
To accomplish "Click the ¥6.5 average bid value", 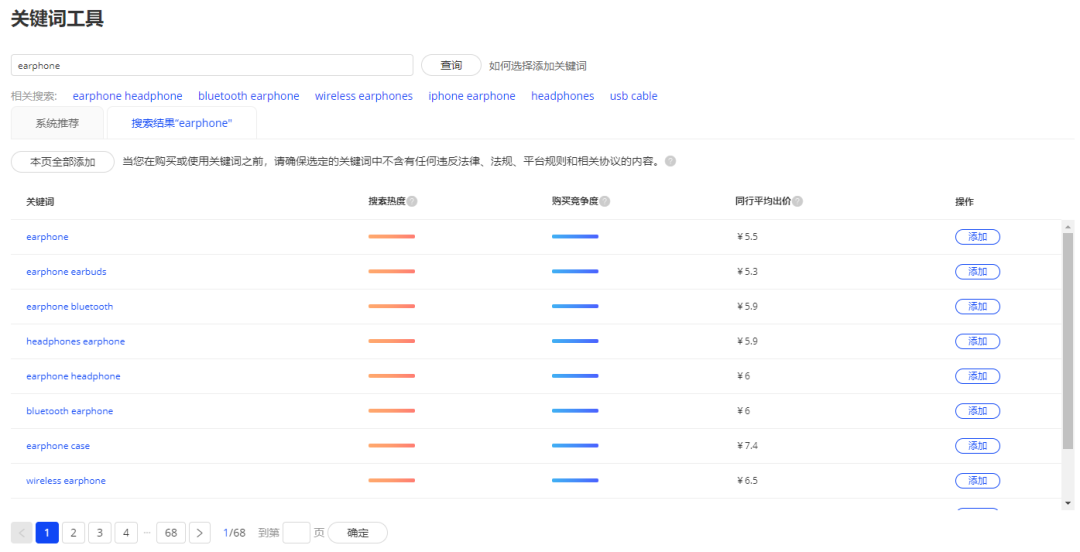I will [747, 480].
